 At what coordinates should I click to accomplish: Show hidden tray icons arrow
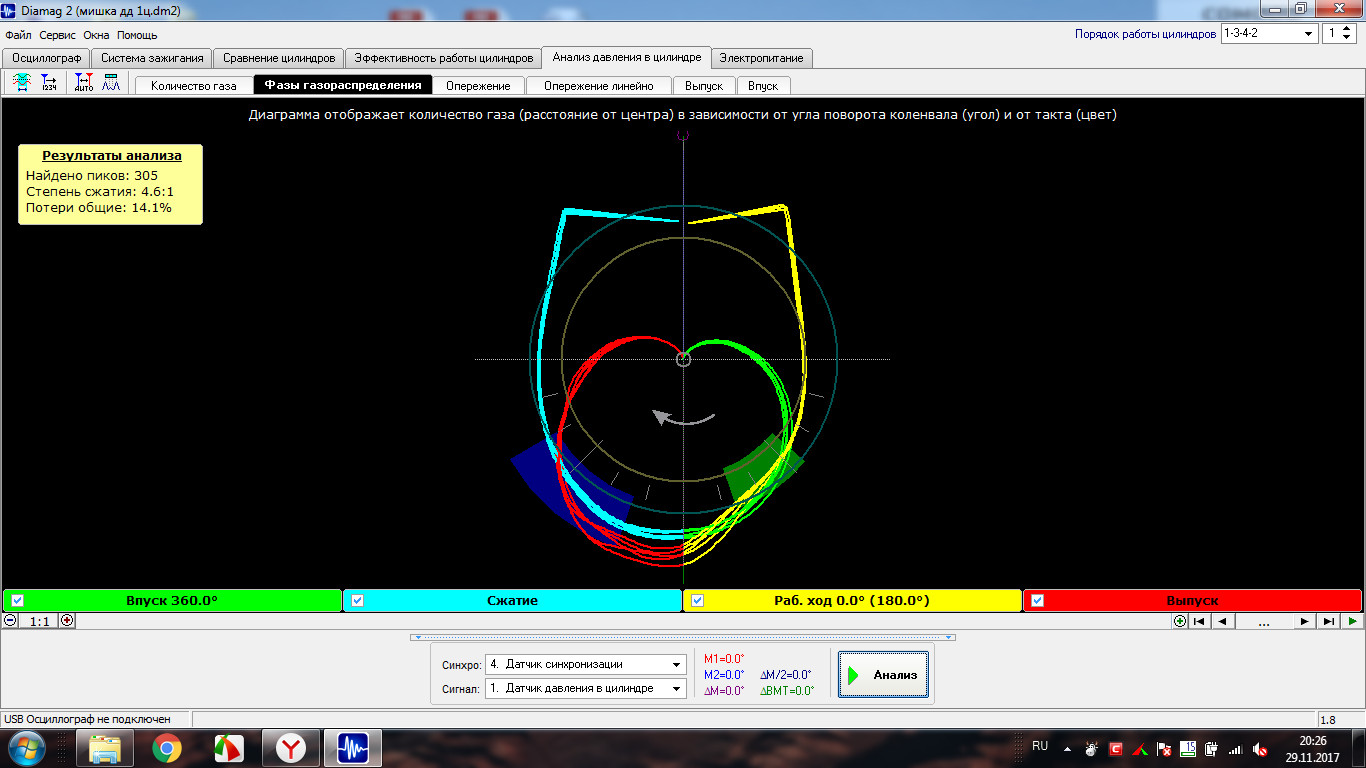click(x=1066, y=748)
